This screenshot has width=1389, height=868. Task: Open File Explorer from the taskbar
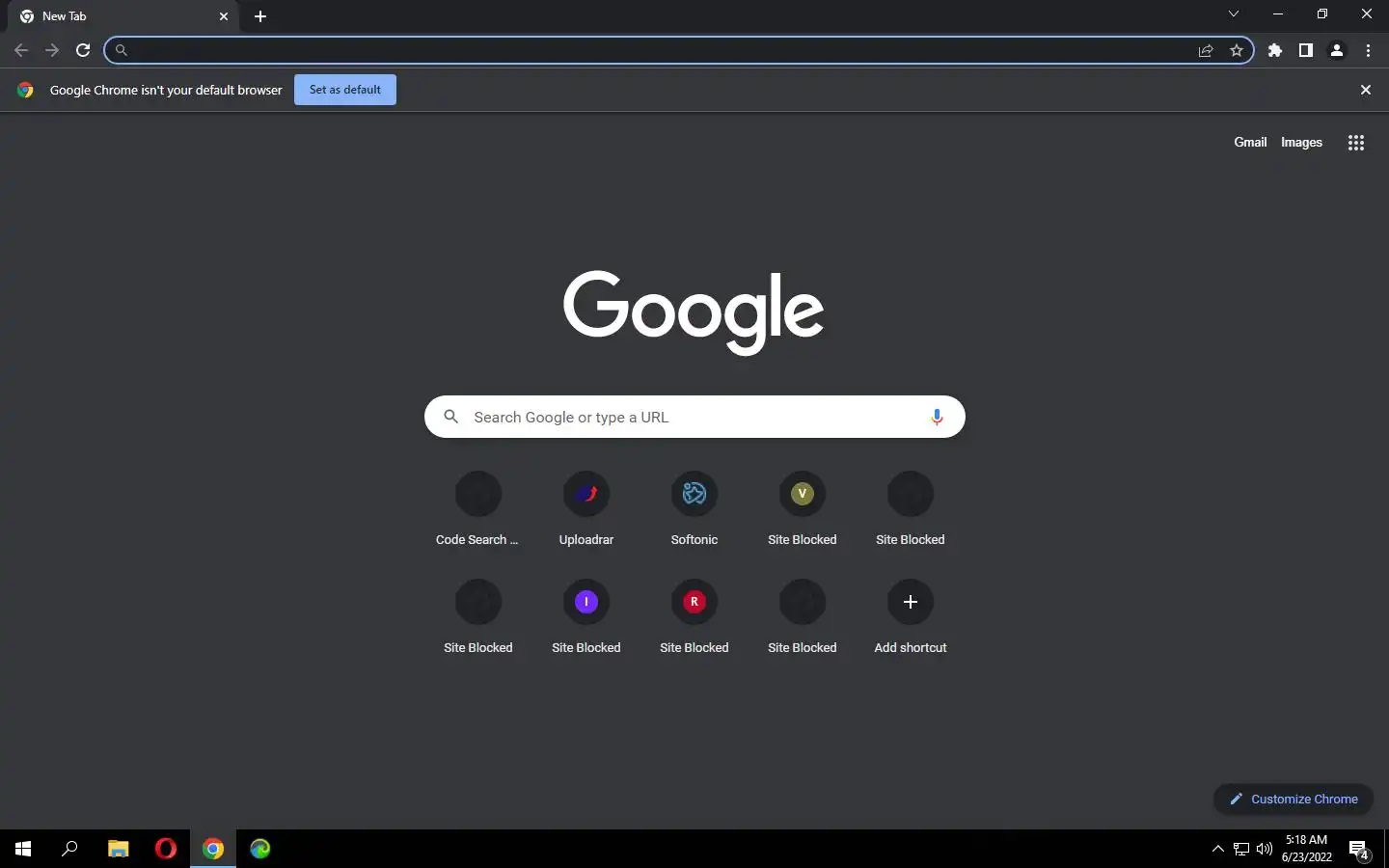[118, 849]
